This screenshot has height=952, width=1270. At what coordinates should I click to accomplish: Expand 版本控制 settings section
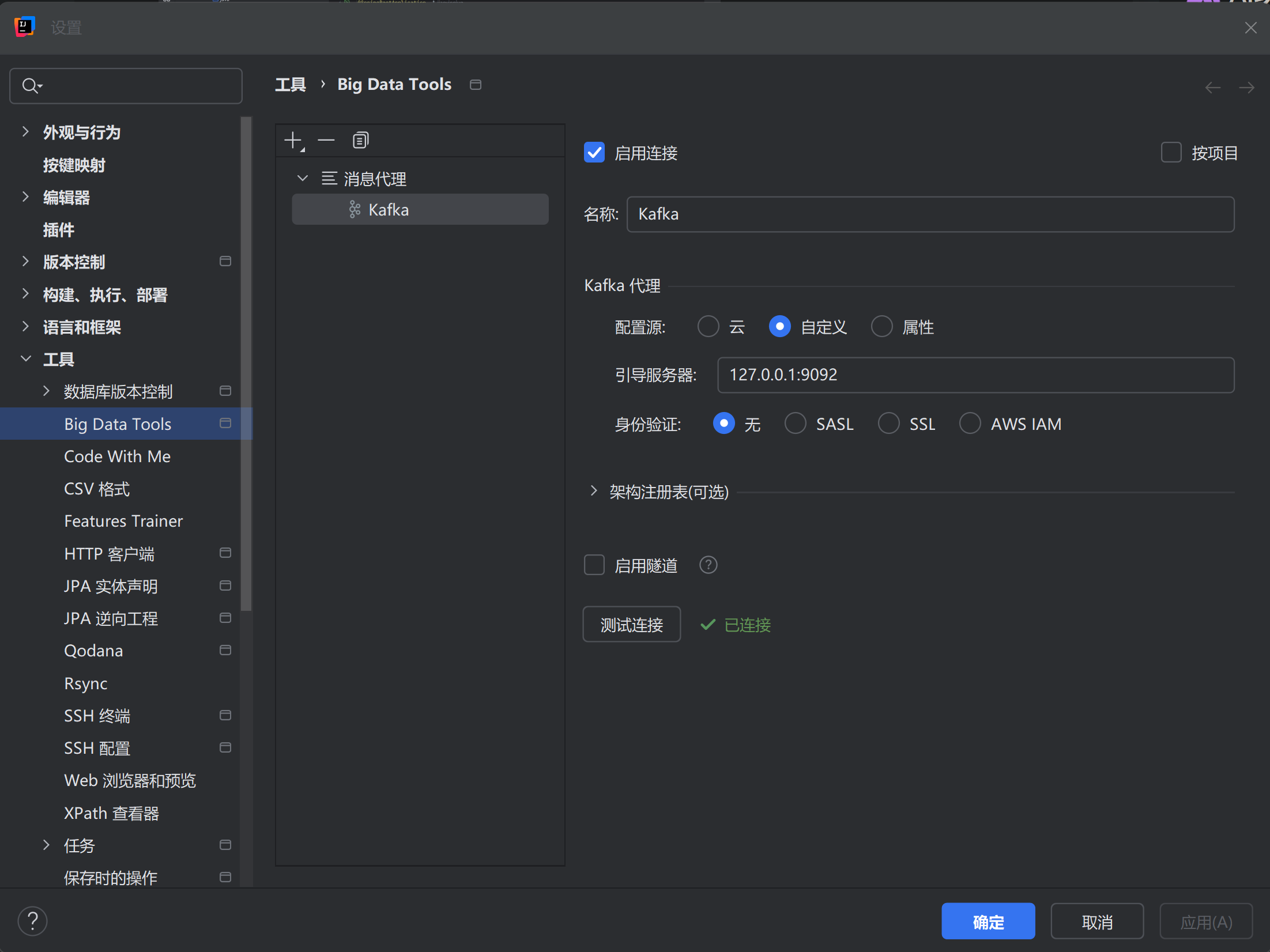click(x=25, y=262)
